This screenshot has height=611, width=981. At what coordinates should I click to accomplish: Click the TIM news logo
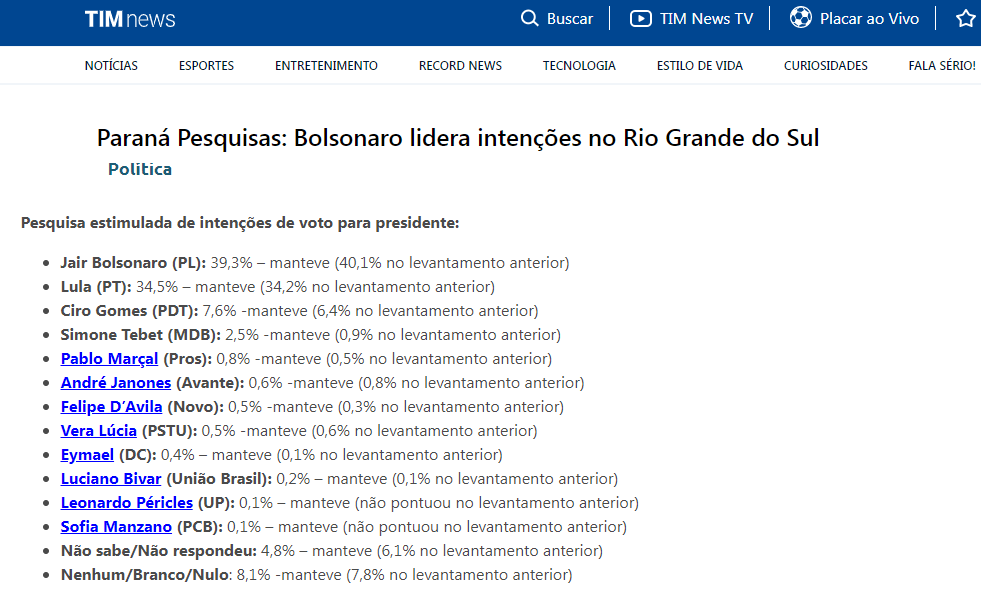tap(130, 19)
